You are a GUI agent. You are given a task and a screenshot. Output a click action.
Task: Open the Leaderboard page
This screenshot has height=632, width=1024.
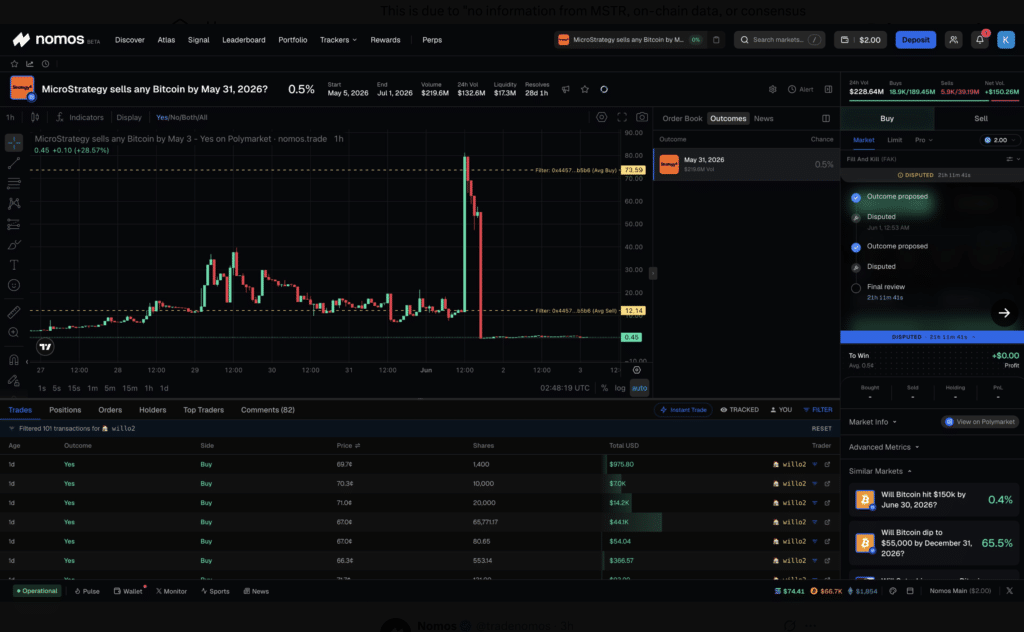point(244,40)
